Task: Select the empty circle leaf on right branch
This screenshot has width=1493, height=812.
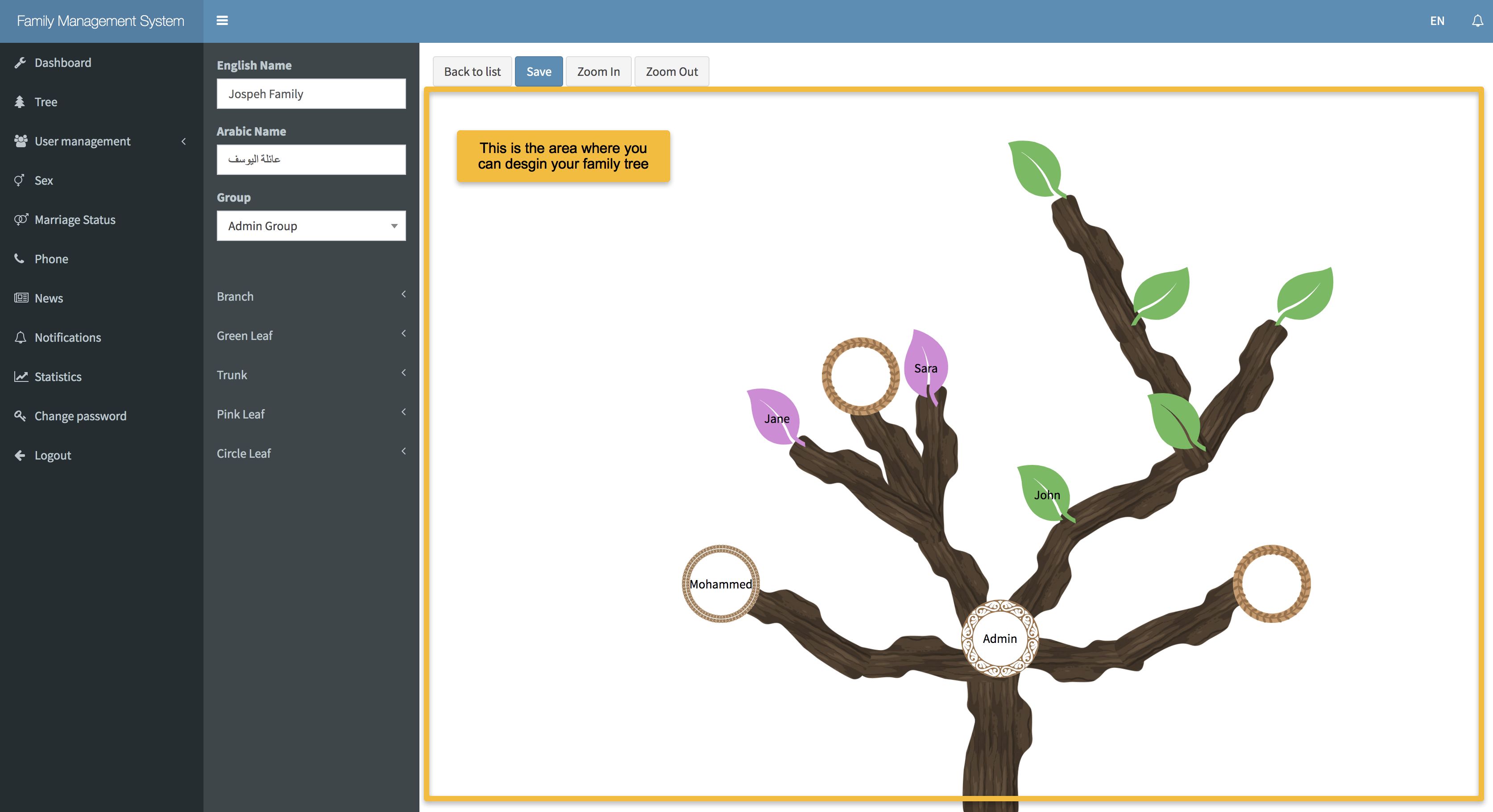Action: pos(1272,584)
